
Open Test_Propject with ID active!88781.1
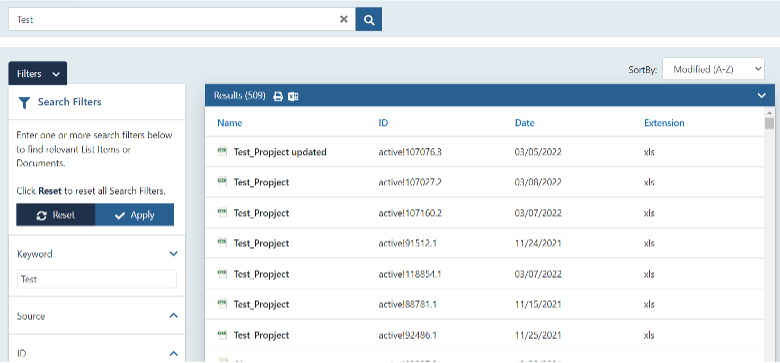pyautogui.click(x=261, y=304)
